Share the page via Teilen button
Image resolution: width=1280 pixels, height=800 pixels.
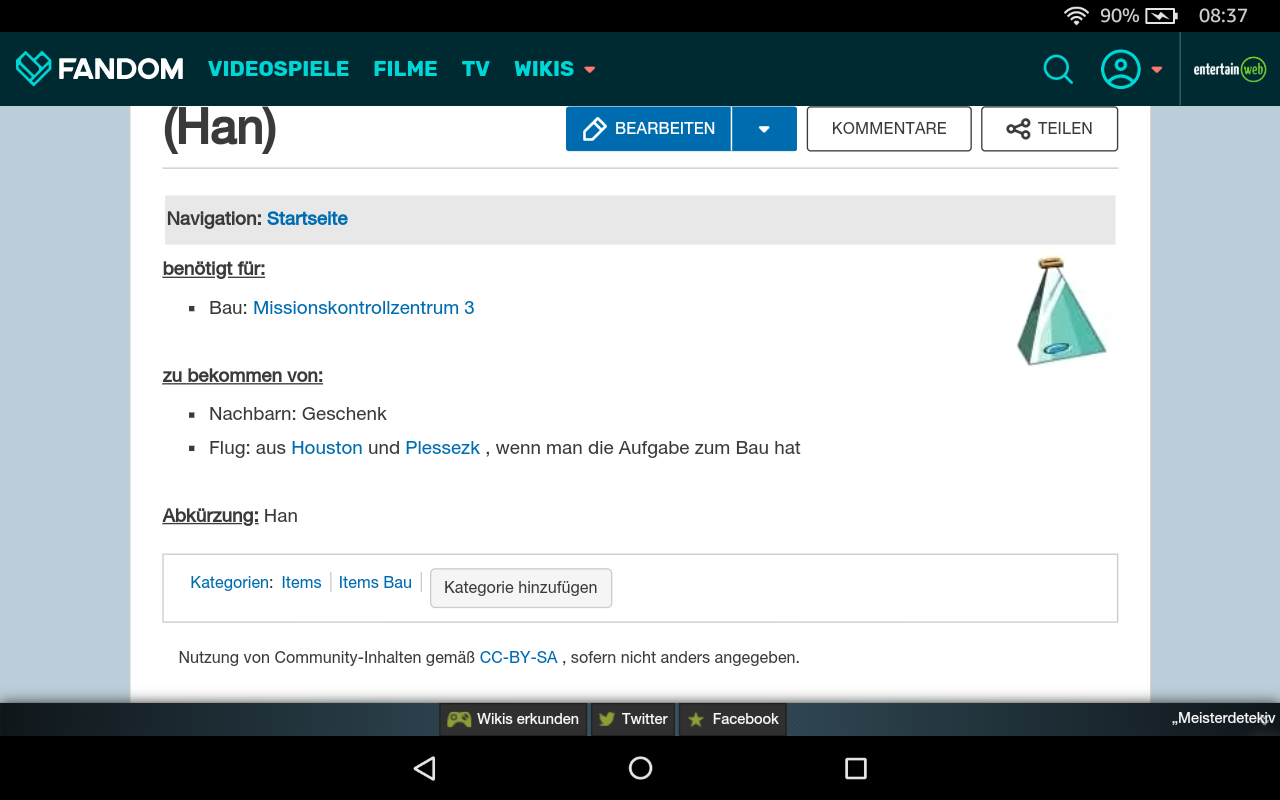(1049, 129)
